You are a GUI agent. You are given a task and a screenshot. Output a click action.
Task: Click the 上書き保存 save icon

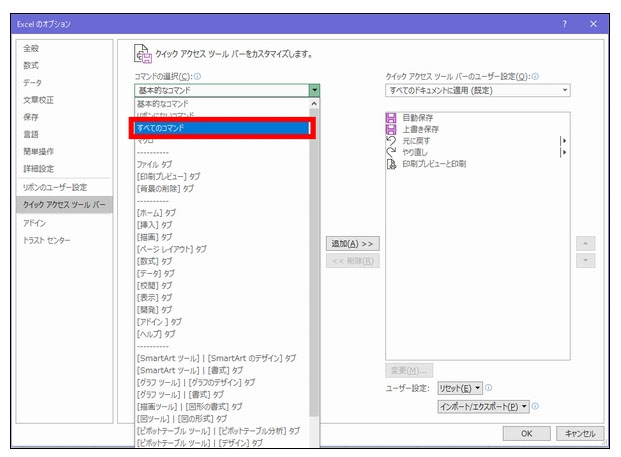[x=391, y=129]
